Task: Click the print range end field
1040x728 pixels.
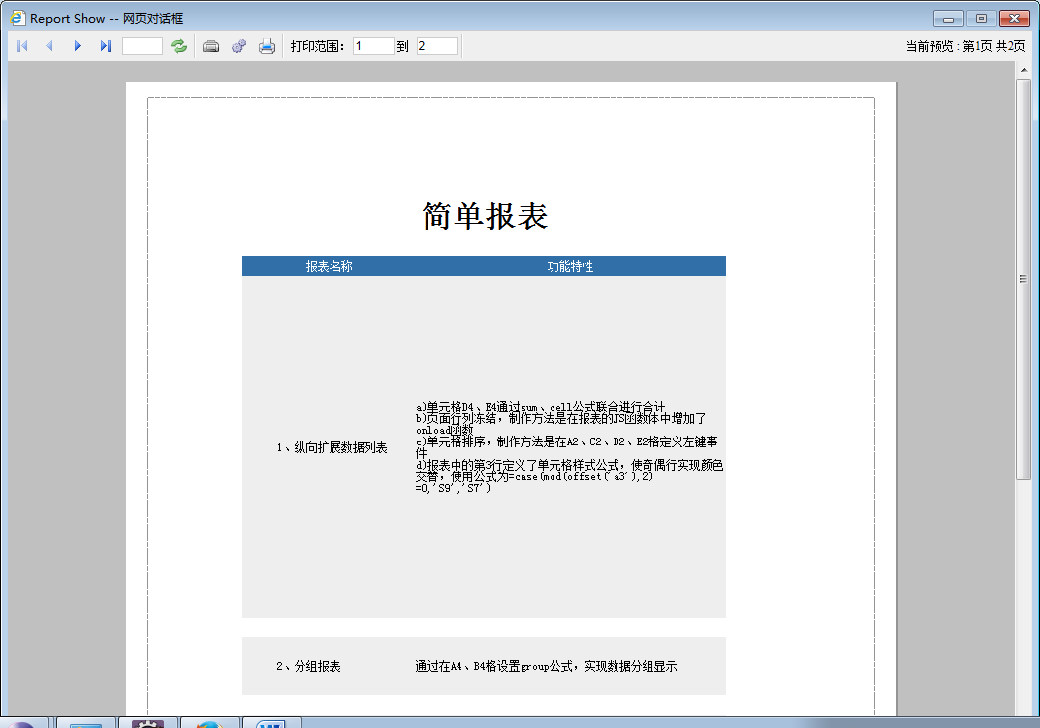Action: coord(437,46)
